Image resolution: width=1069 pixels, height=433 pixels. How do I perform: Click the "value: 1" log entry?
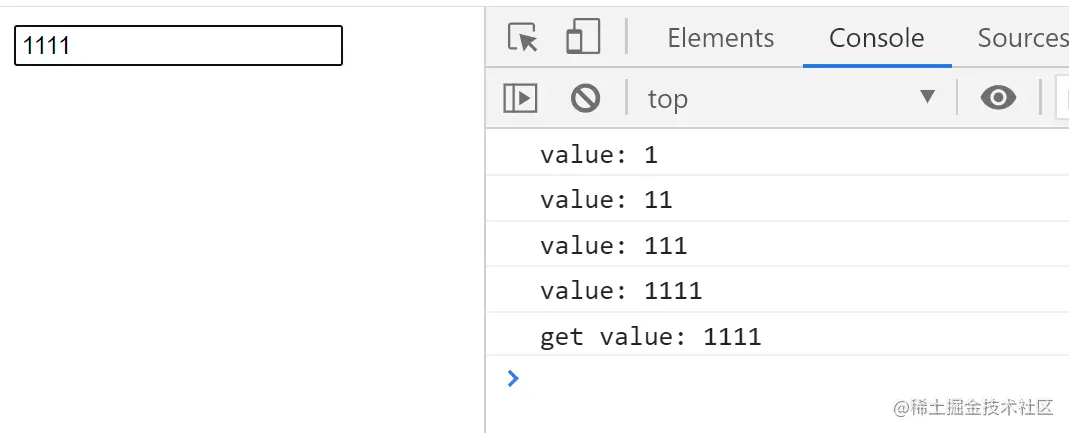[599, 155]
